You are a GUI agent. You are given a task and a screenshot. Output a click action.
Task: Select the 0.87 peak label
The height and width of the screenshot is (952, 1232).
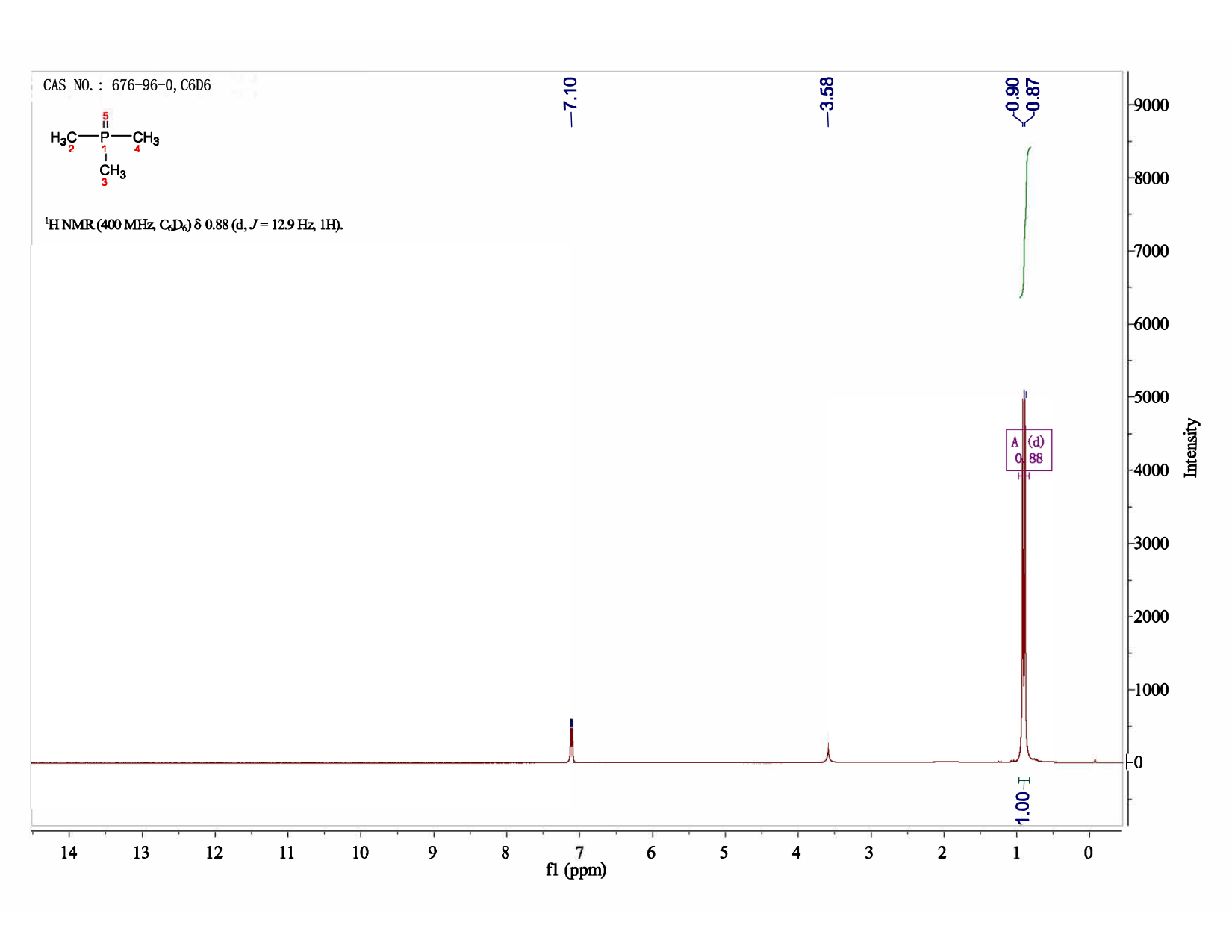[x=1033, y=93]
